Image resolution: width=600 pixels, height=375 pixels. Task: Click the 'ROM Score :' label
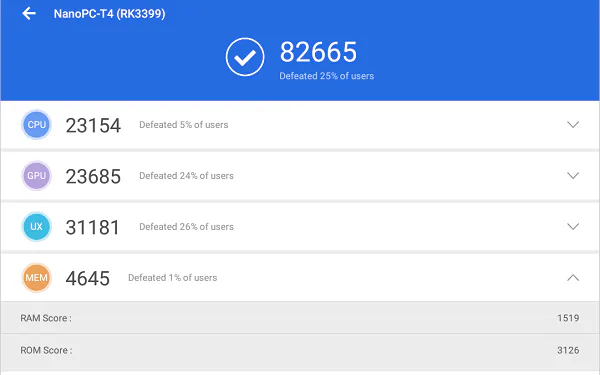coord(46,350)
